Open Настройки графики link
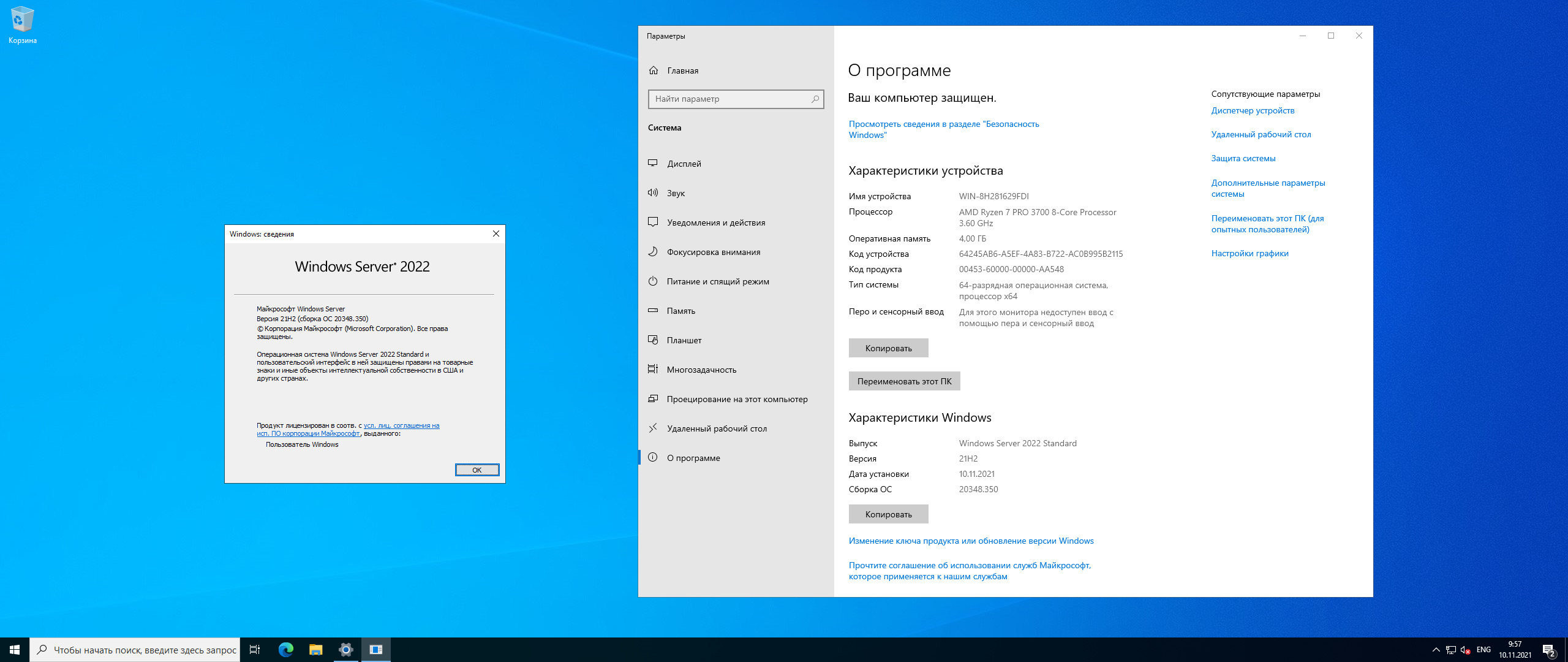The height and width of the screenshot is (662, 1568). pyautogui.click(x=1249, y=253)
